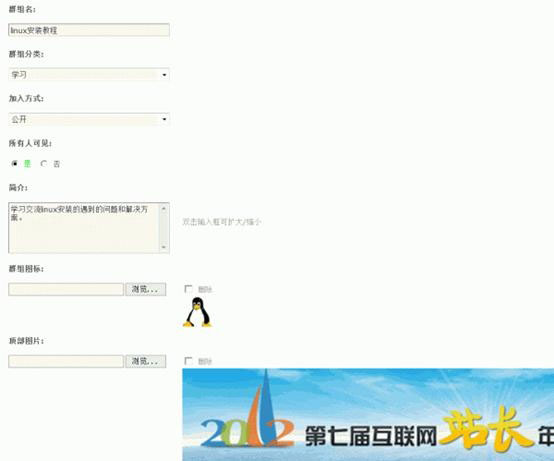Screen dimensions: 554x461
Task: Click the Linux penguin group icon thumbnail
Action: [x=197, y=312]
